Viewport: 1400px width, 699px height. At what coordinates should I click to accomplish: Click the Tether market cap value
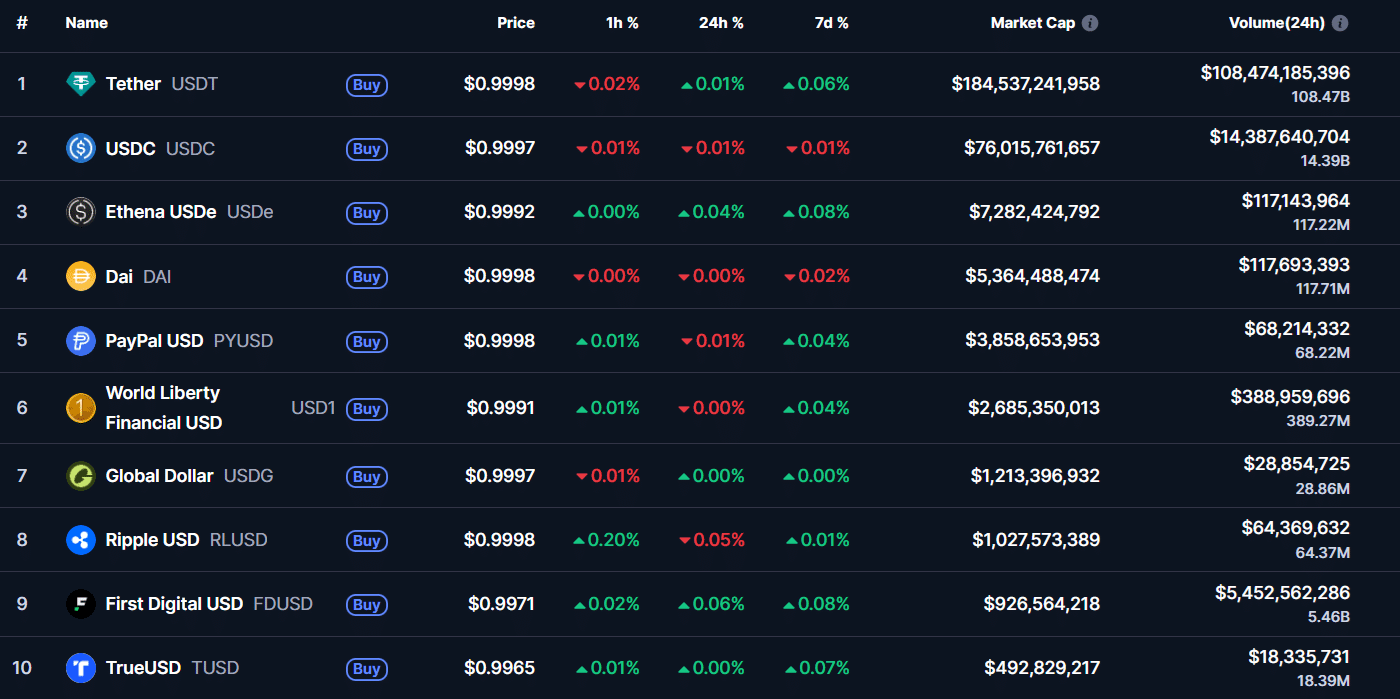[1026, 84]
